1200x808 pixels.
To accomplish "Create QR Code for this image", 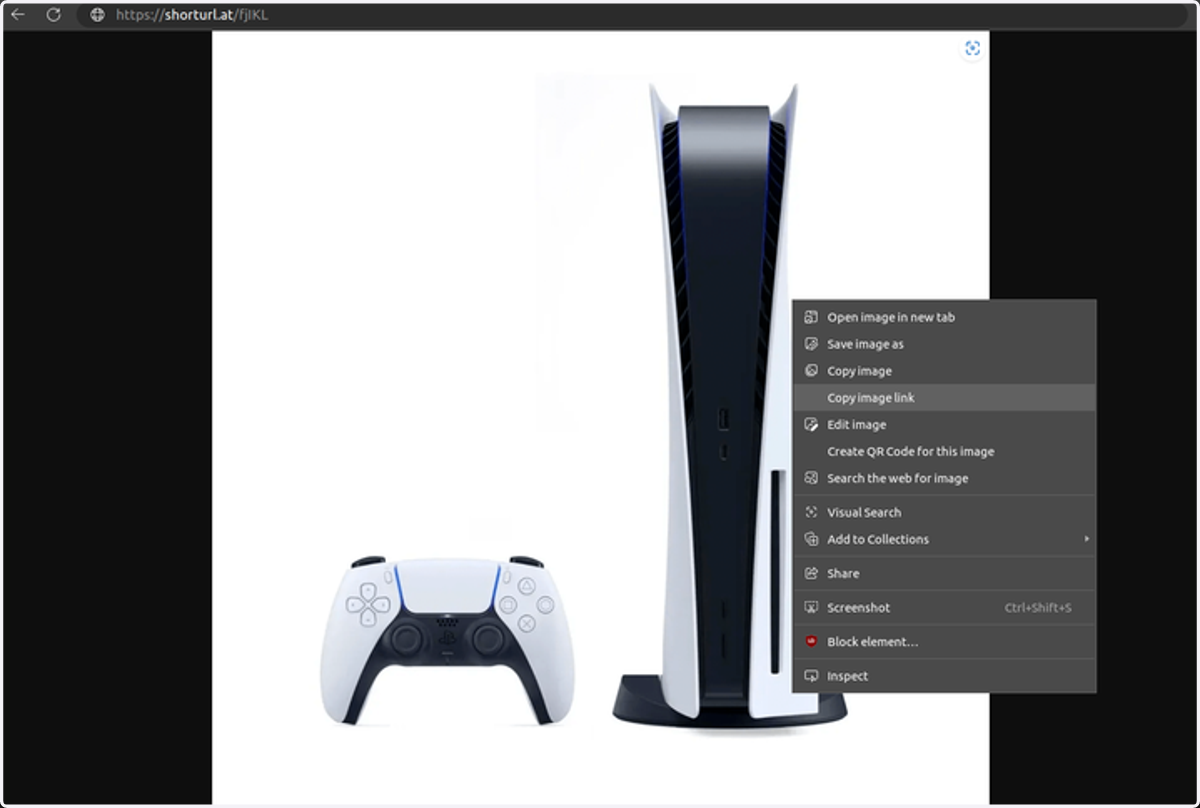I will tap(944, 452).
